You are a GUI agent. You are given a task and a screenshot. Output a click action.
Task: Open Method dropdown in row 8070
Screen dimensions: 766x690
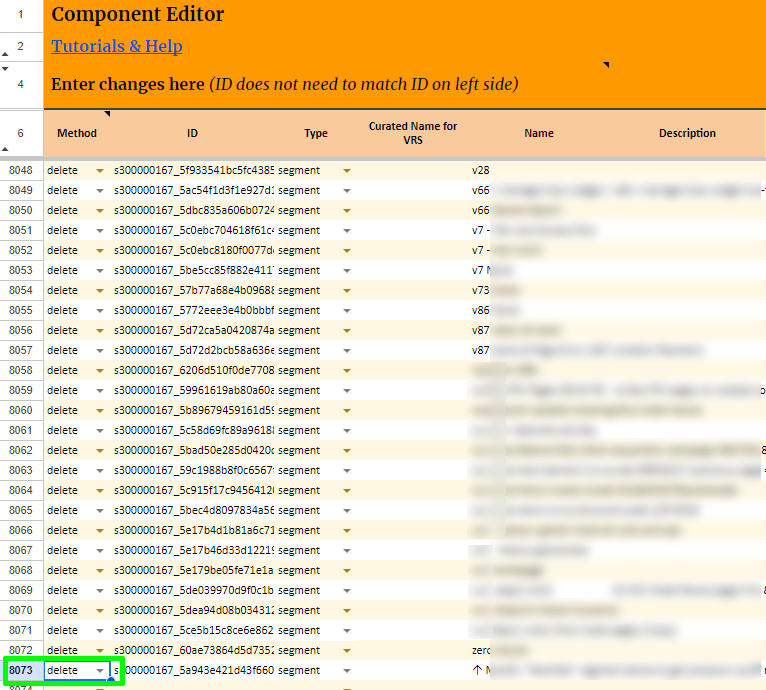pos(100,610)
